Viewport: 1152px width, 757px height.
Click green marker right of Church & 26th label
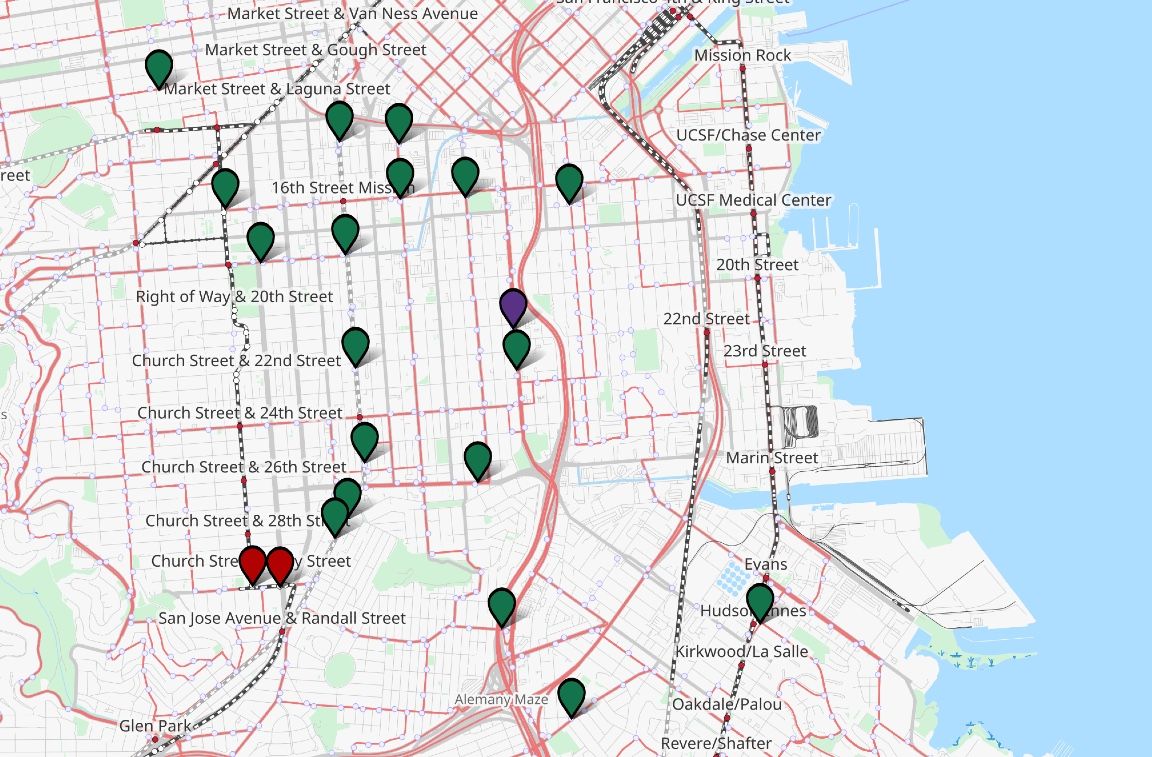click(365, 440)
